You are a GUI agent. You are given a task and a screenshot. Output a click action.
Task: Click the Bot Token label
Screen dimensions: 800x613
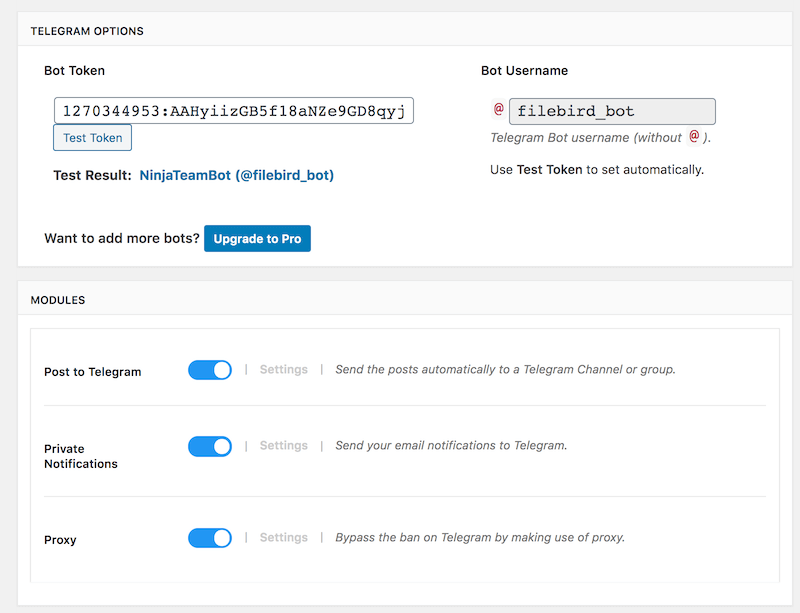click(74, 70)
